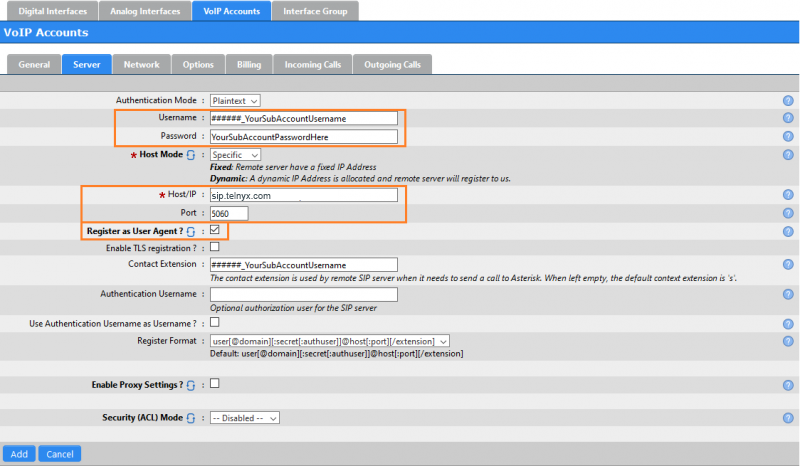Open help icon next to Username field
This screenshot has height=466, width=800.
click(x=788, y=118)
